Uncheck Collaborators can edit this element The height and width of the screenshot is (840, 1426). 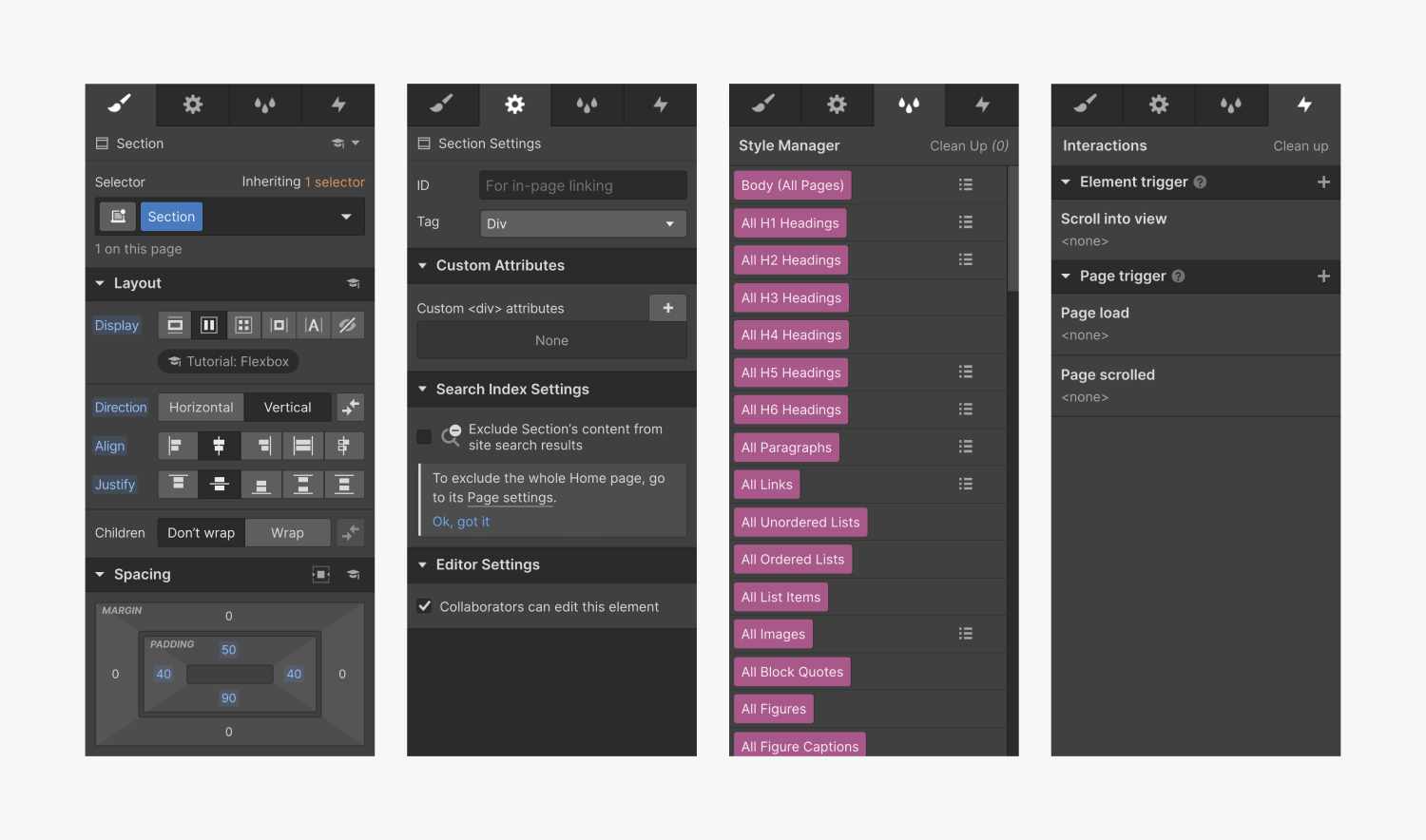(x=424, y=605)
